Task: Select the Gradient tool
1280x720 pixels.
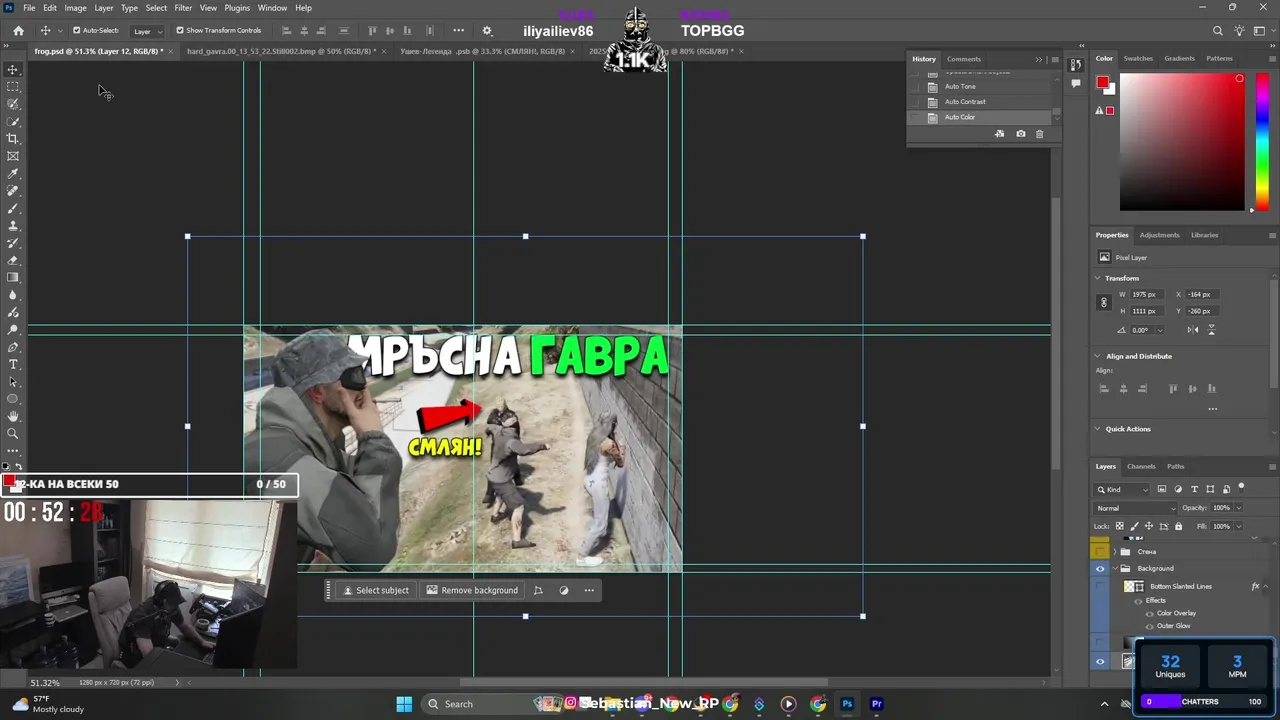Action: coord(13,278)
